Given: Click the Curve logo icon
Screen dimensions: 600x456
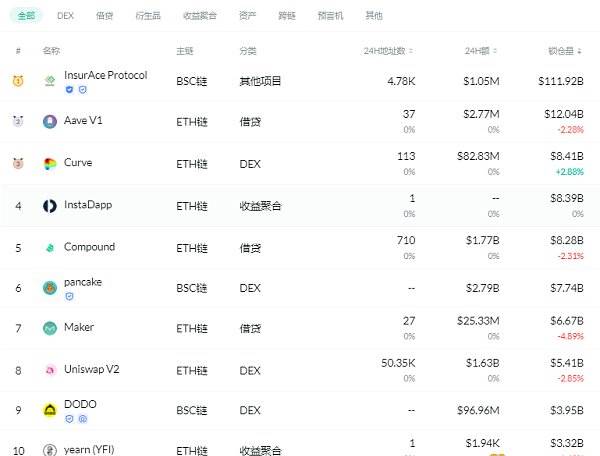Looking at the screenshot, I should [50, 164].
